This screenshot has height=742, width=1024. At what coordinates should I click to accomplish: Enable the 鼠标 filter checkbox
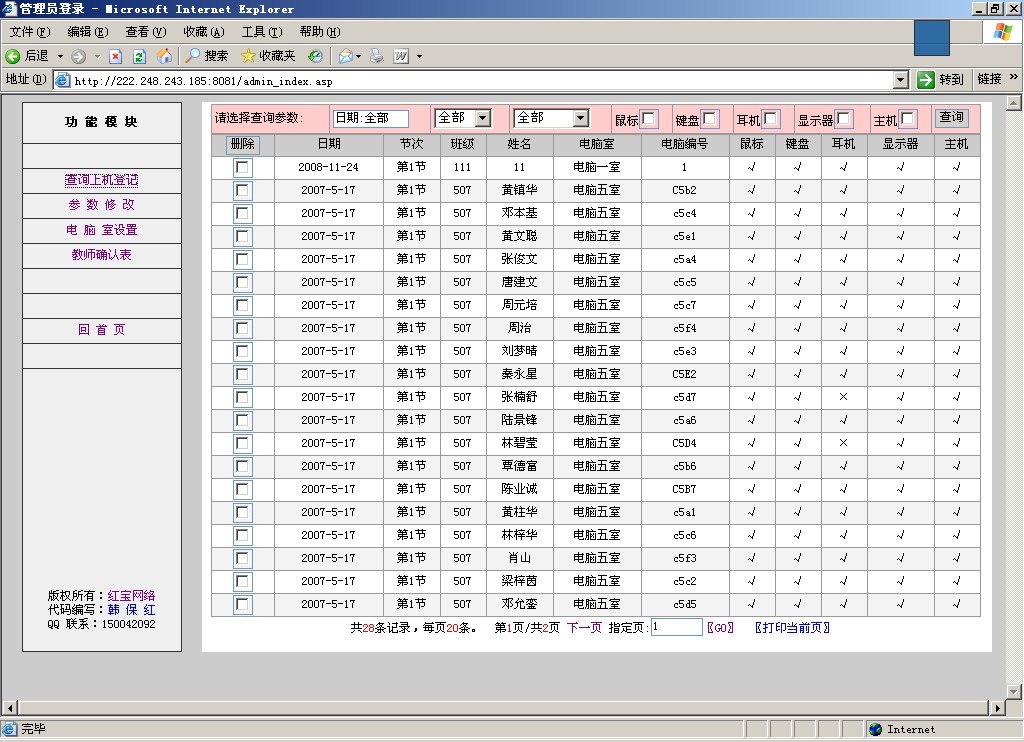[648, 119]
